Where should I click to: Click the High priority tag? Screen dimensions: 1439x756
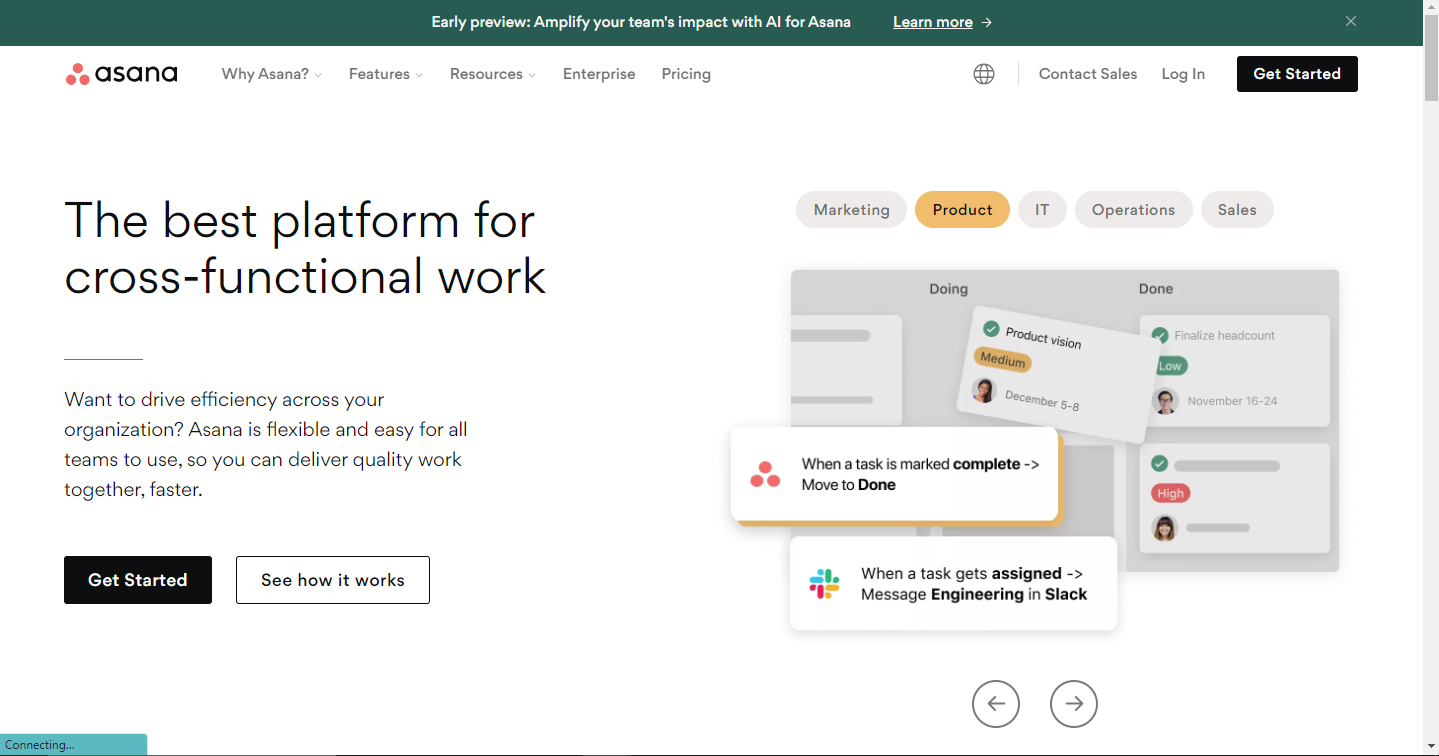pos(1171,493)
